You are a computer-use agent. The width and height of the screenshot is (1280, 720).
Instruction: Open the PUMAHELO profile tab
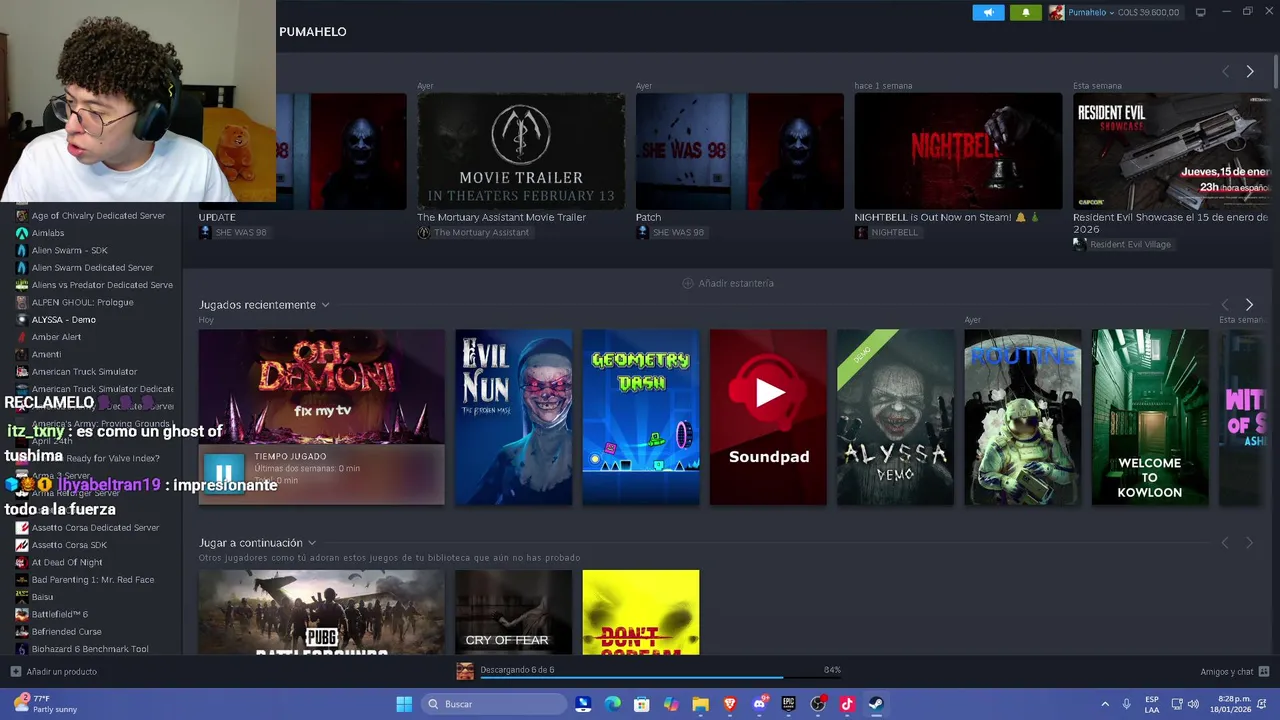[313, 32]
